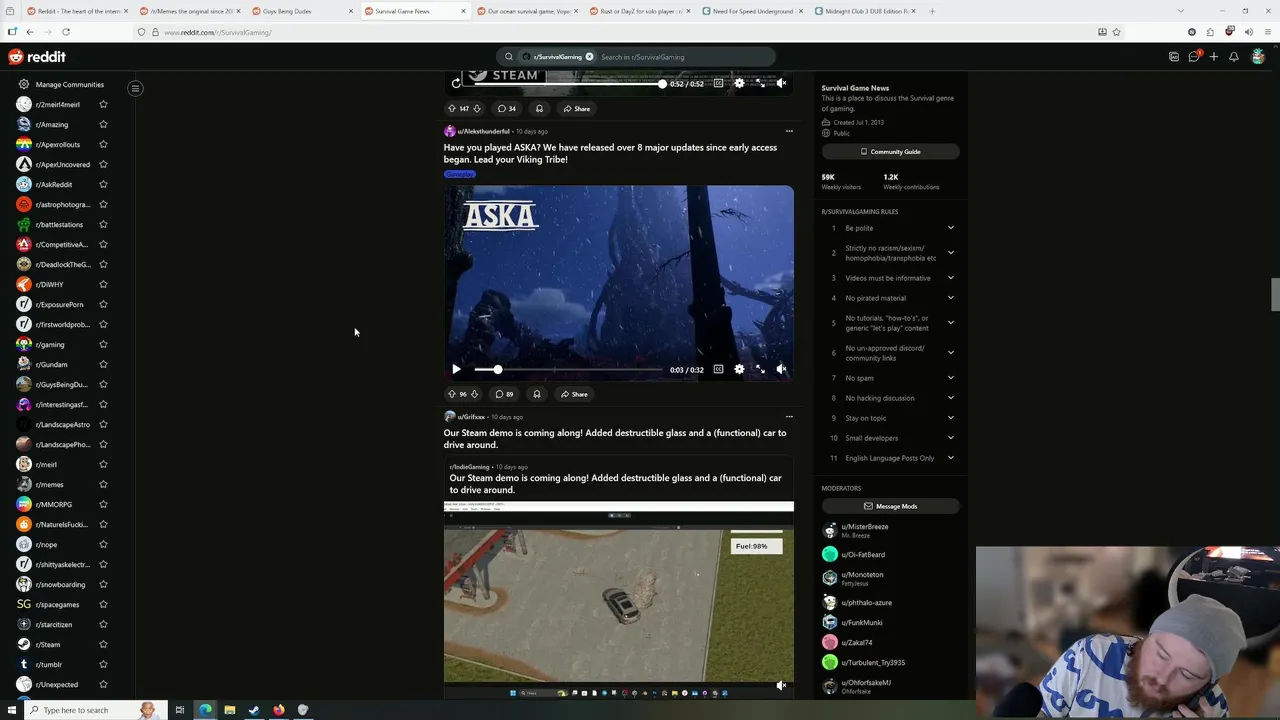Favorite r/AskReddit with its star
Screen dimensions: 1280x720
point(103,184)
